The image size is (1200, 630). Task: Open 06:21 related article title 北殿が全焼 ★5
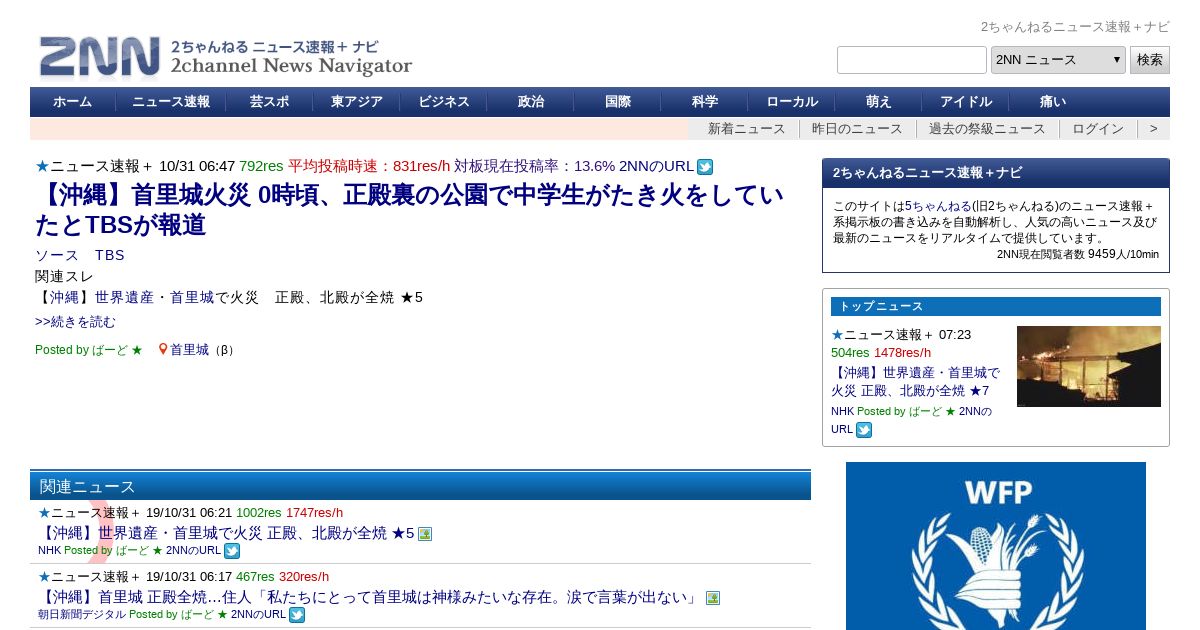(226, 534)
